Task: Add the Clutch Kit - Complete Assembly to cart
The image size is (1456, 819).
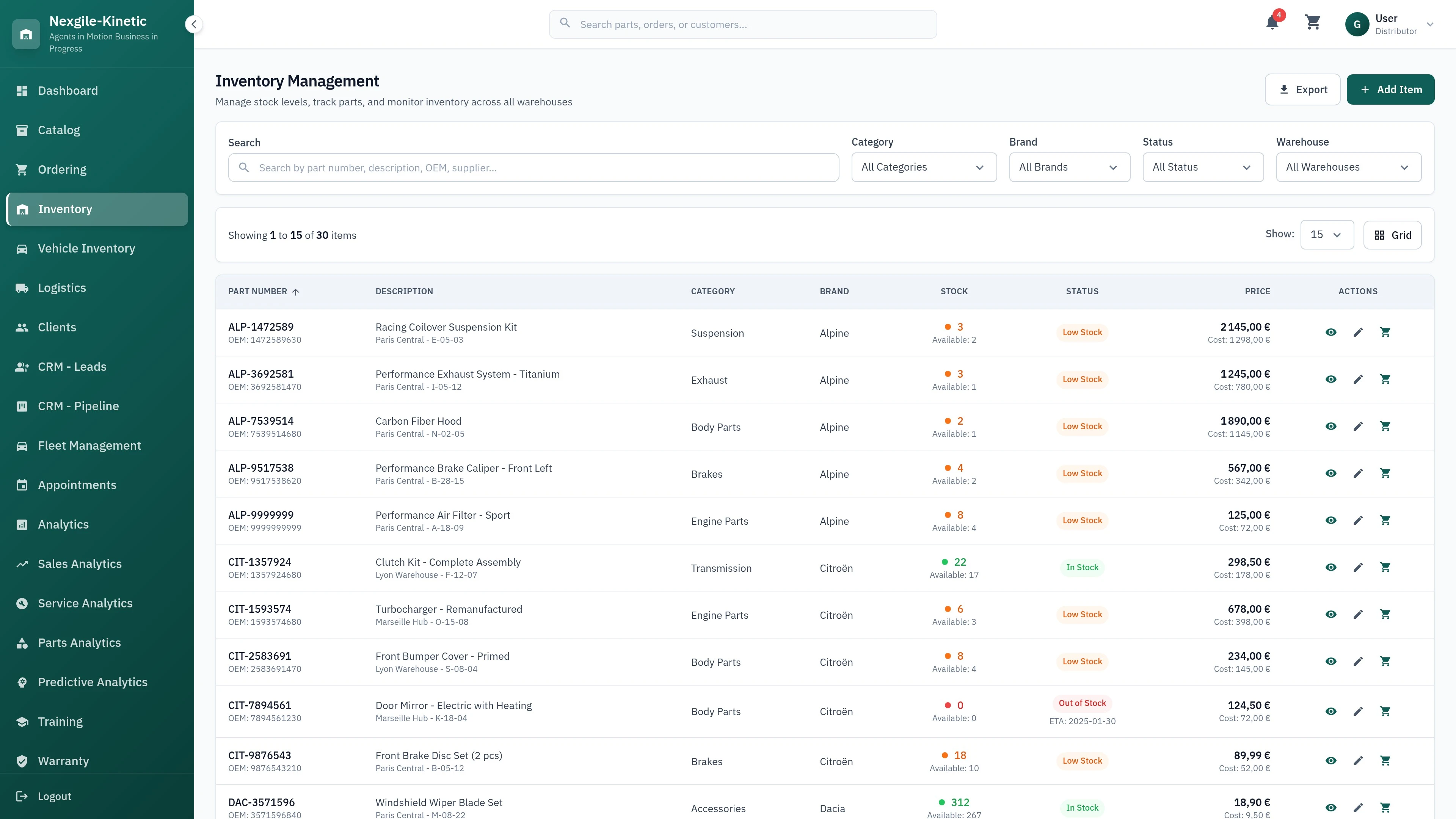Action: tap(1385, 567)
